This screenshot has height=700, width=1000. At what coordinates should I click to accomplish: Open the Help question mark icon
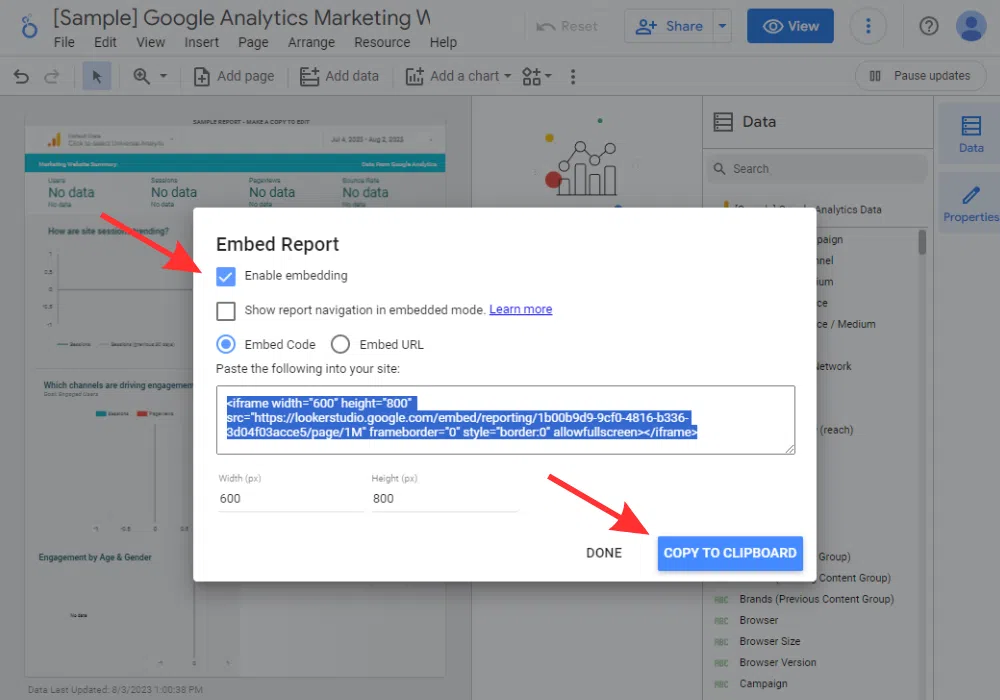(929, 26)
